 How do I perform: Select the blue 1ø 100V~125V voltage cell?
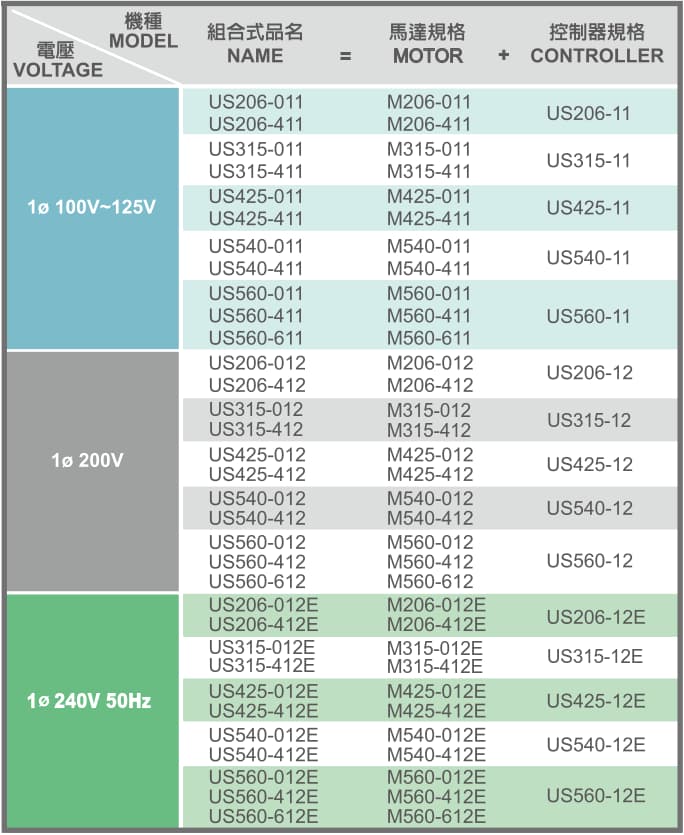point(91,210)
